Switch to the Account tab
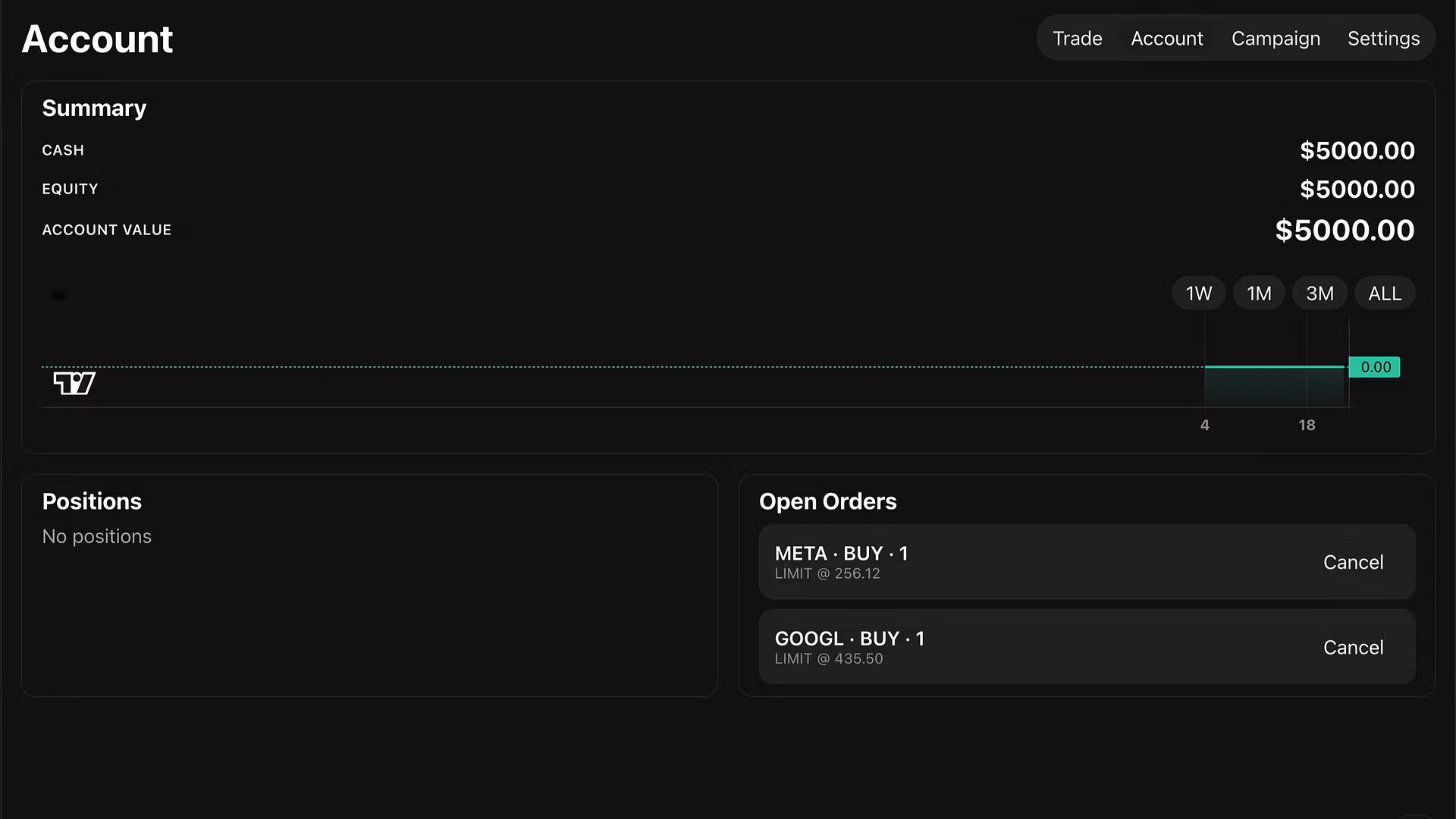This screenshot has height=819, width=1456. 1166,39
